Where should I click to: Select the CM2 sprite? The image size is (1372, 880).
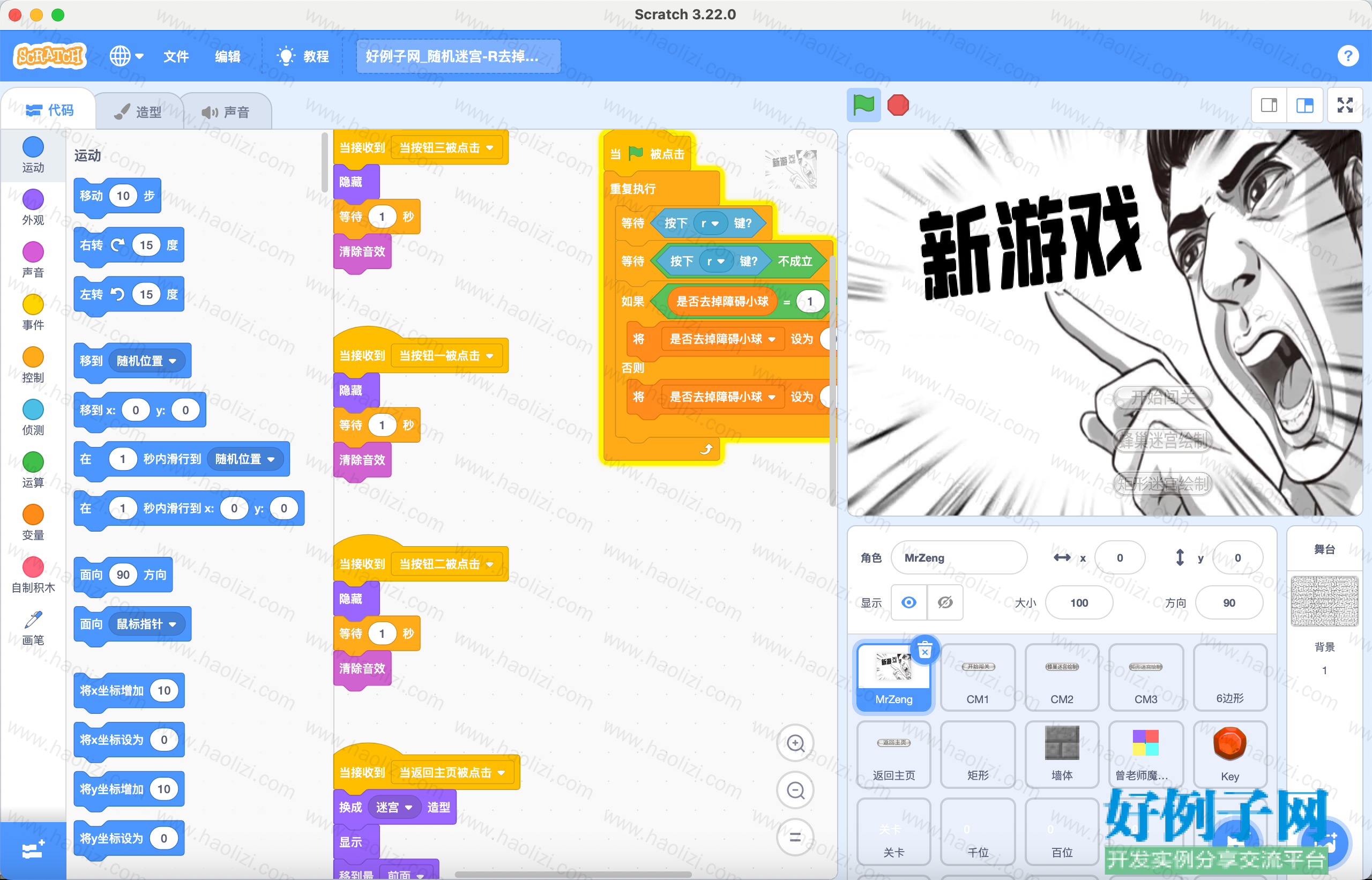tap(1062, 677)
